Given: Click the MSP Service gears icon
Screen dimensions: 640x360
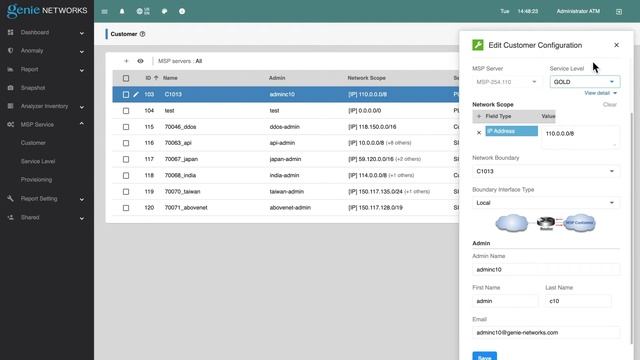Looking at the screenshot, I should (x=11, y=124).
